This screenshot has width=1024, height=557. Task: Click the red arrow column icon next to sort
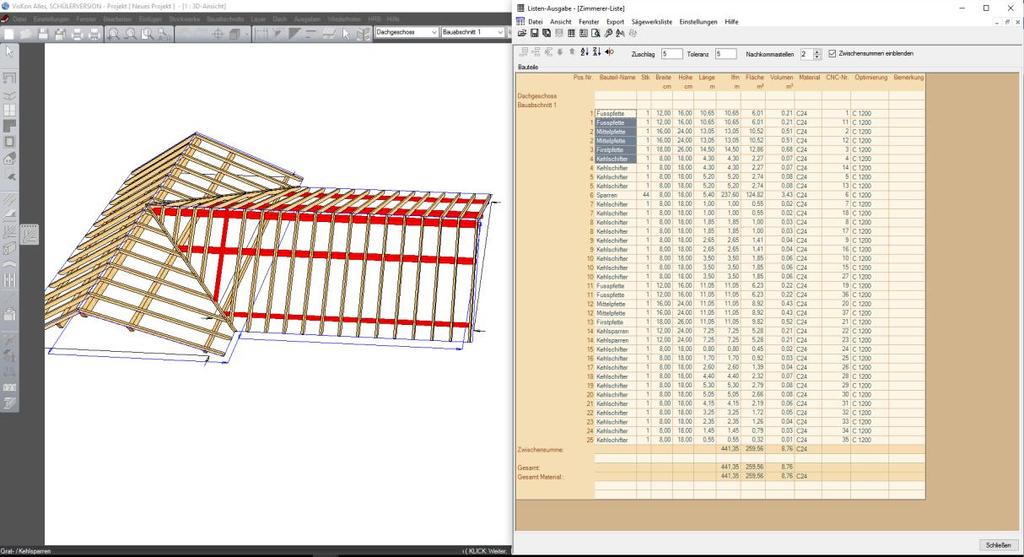click(x=609, y=52)
